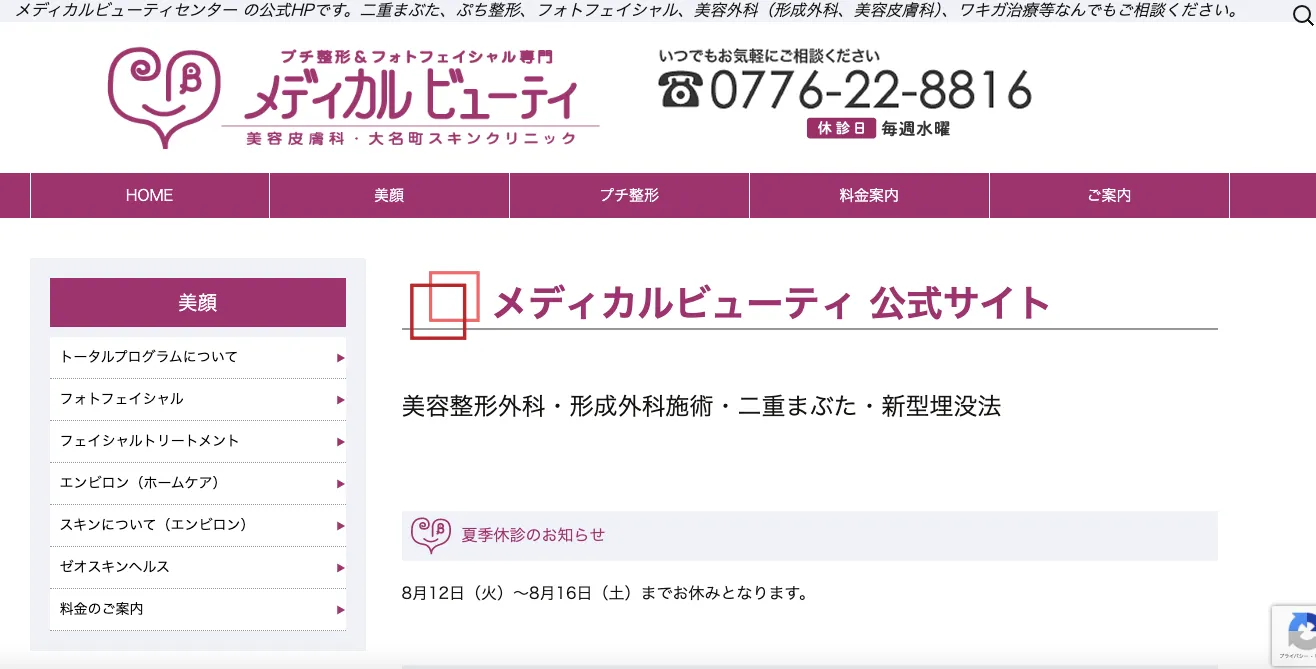Open the プチ整形 navigation menu
Image resolution: width=1316 pixels, height=669 pixels.
(x=629, y=195)
